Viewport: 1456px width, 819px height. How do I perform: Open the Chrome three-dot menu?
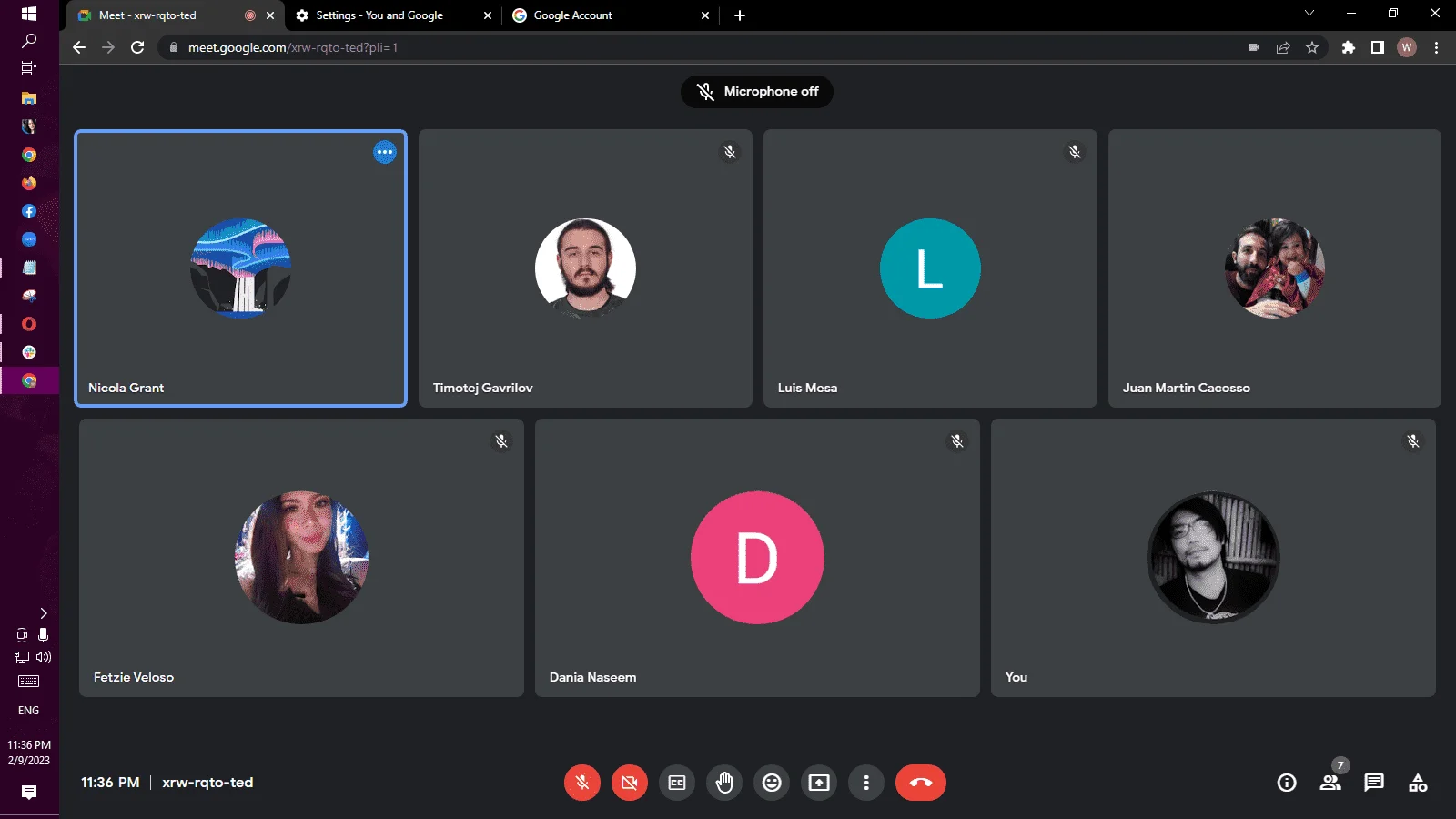(1437, 47)
